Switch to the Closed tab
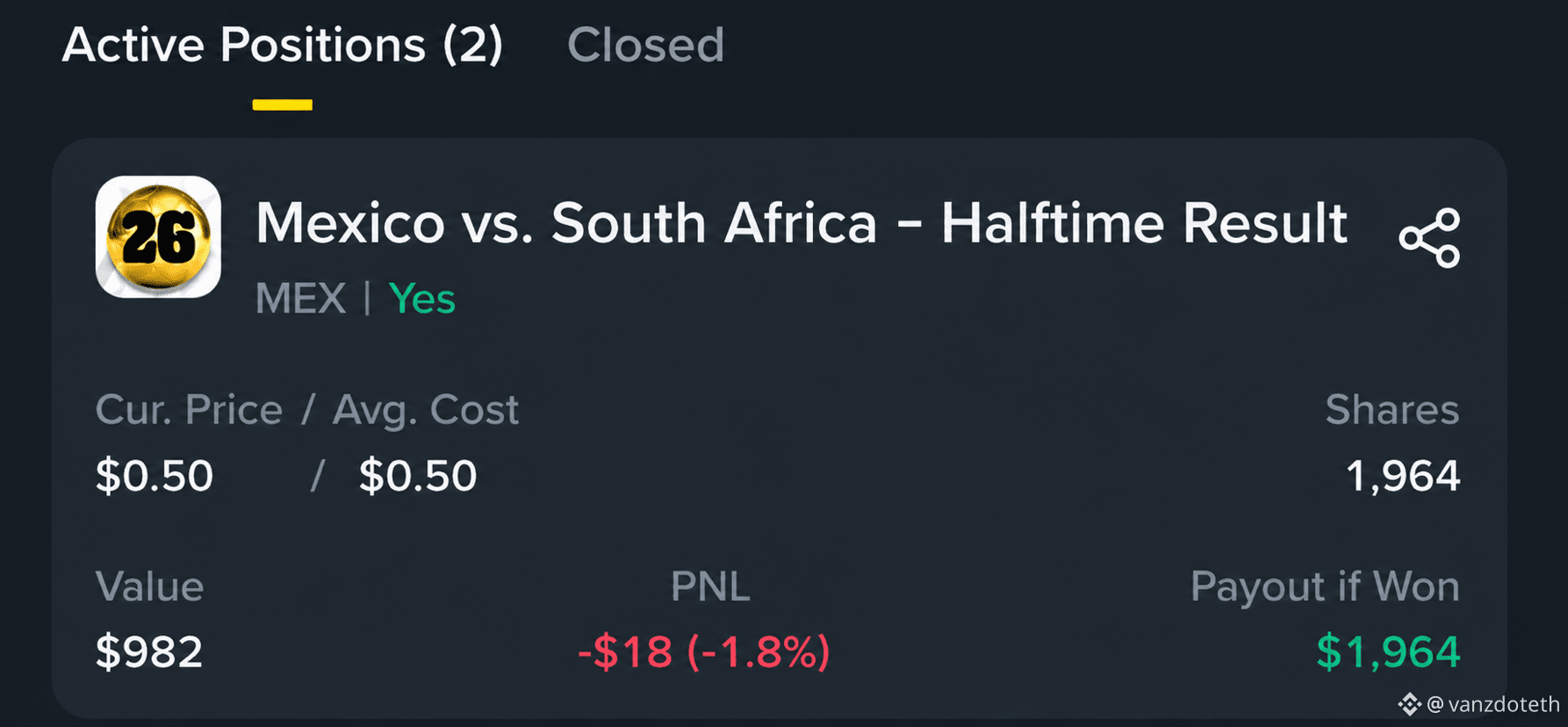This screenshot has width=1568, height=727. [x=645, y=45]
